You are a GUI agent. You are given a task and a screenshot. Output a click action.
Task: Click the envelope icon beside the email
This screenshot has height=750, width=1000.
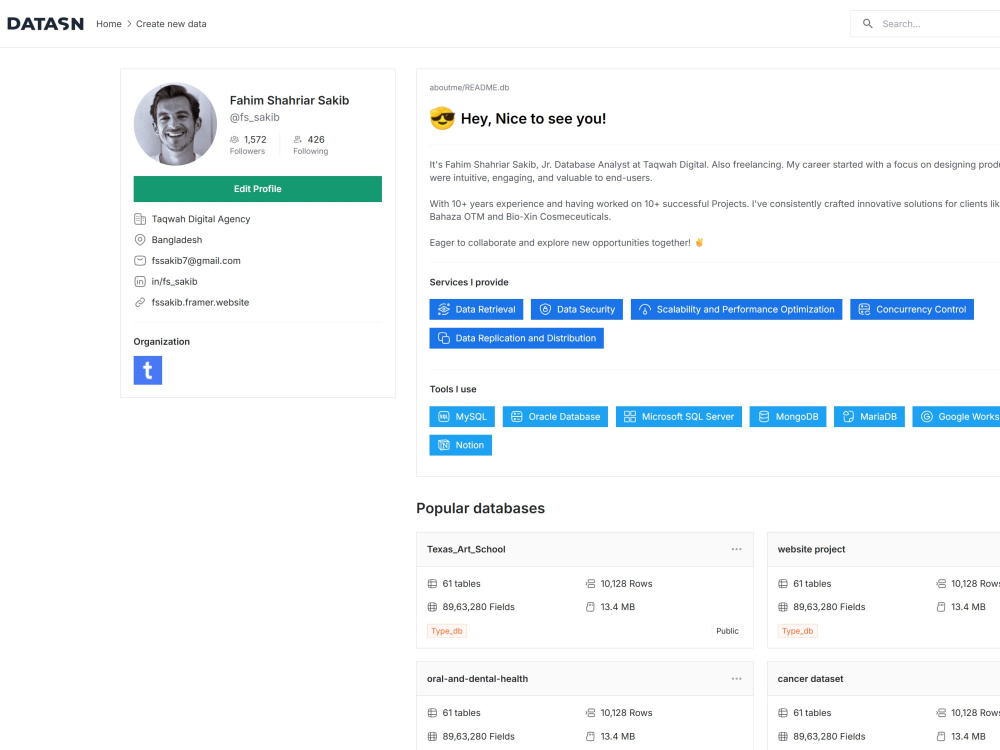[140, 260]
